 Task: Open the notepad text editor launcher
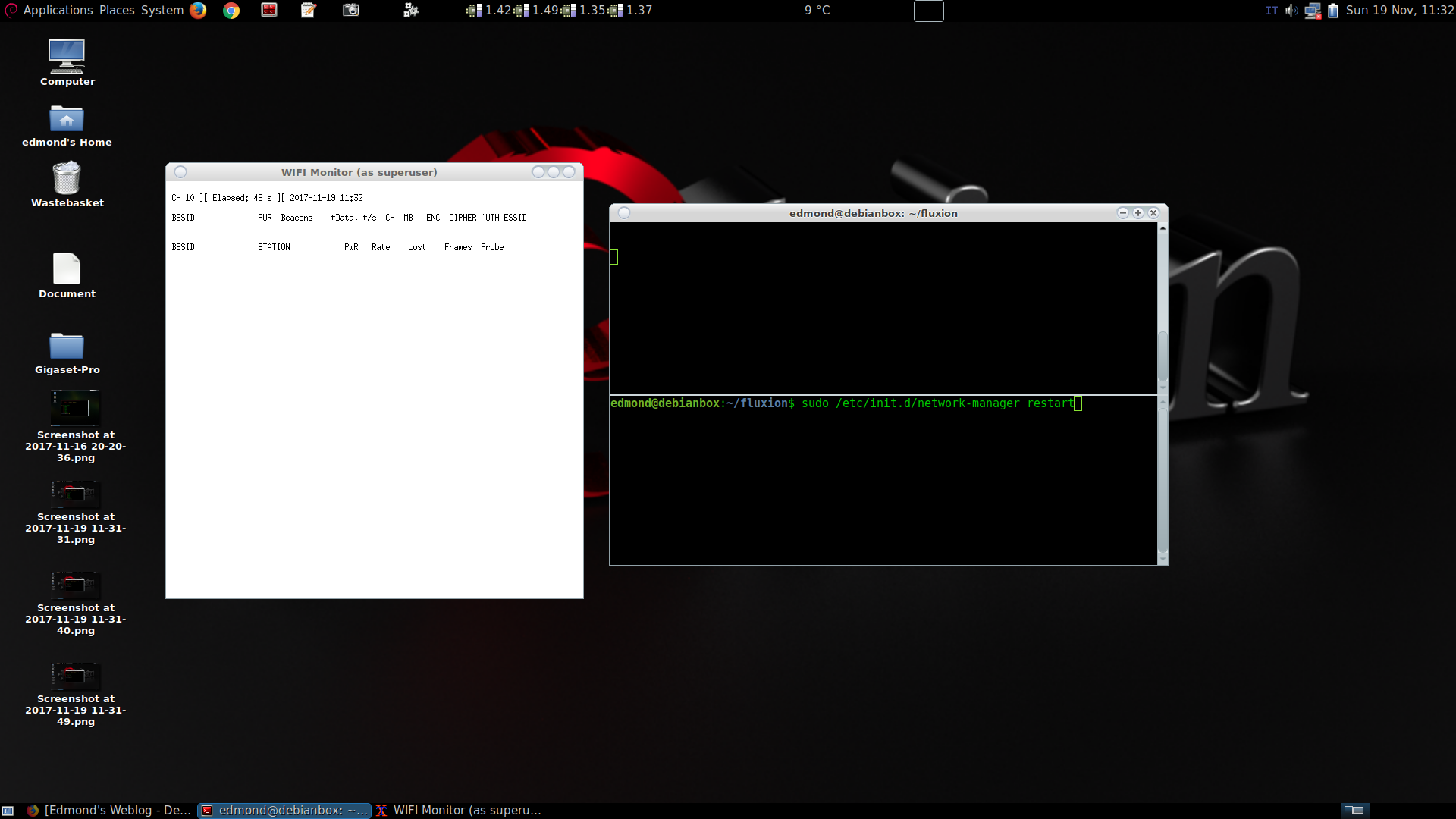[x=309, y=10]
